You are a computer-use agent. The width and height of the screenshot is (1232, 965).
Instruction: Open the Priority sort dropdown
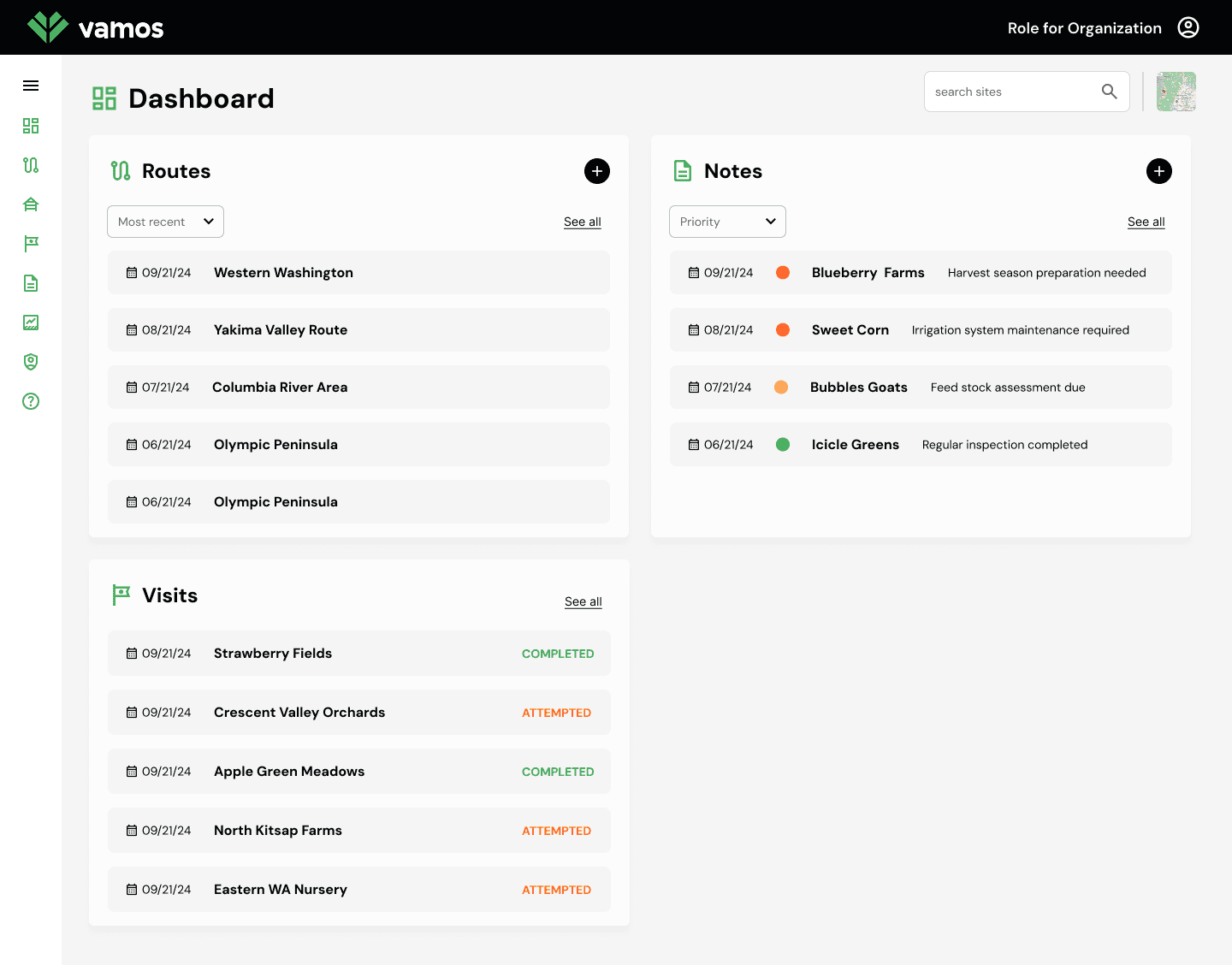click(727, 222)
